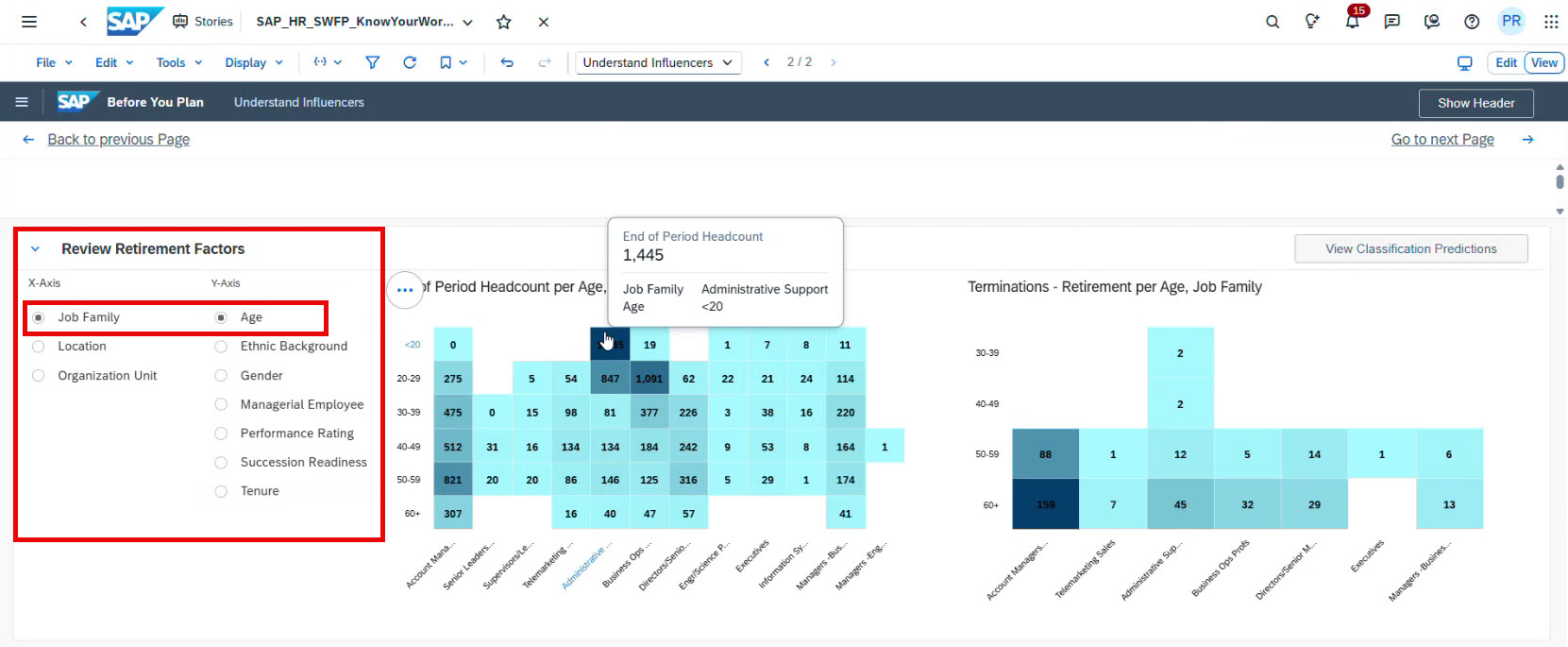1568x647 pixels.
Task: Click the View Classification Predictions button
Action: coord(1410,249)
